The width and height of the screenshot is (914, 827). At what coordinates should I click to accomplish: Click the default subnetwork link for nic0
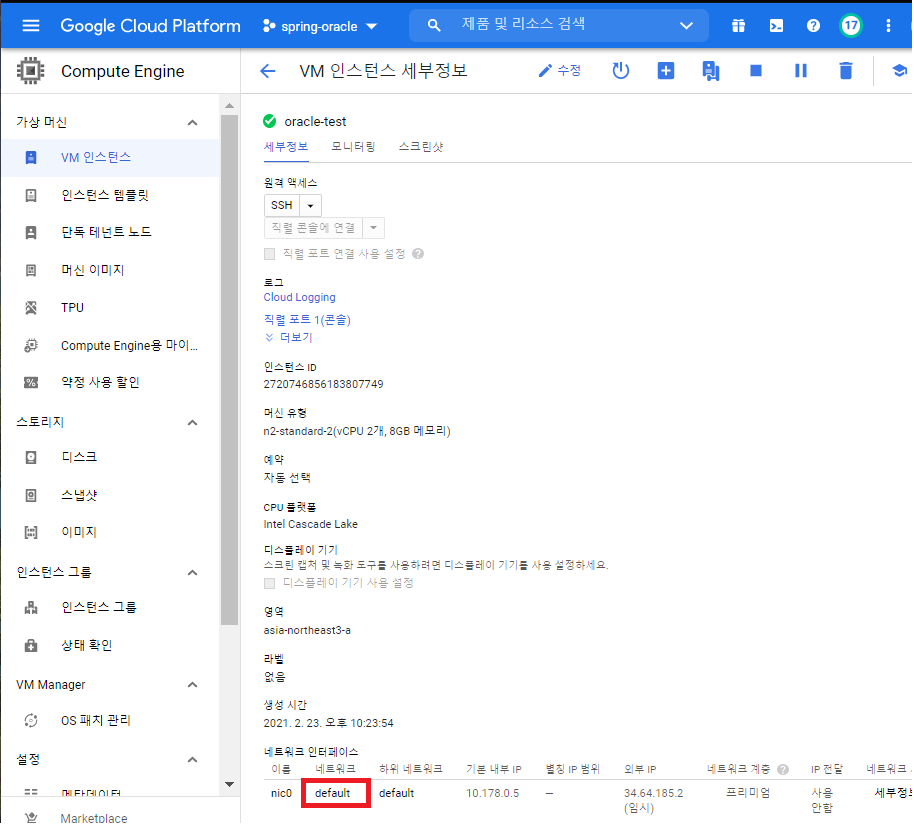click(x=396, y=793)
